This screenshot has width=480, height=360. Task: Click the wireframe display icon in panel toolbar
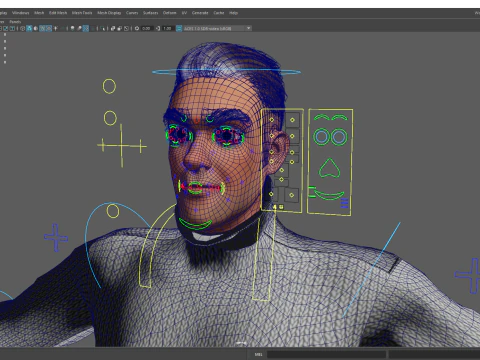click(x=22, y=28)
